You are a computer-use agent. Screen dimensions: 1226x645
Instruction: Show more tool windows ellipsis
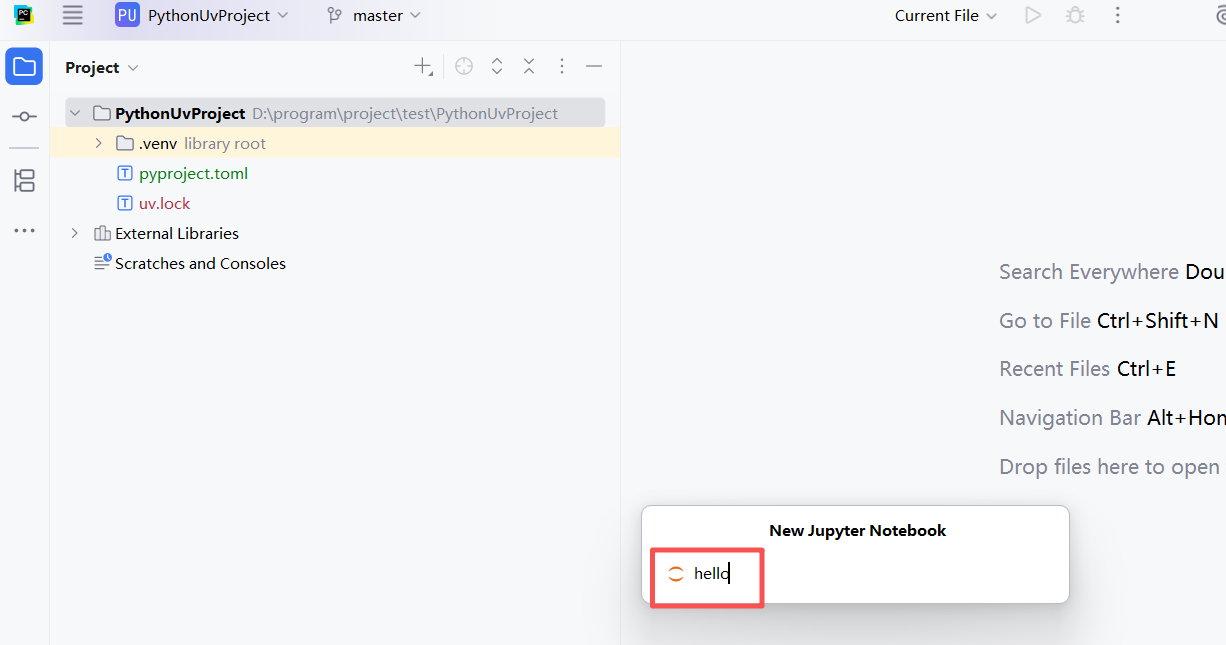[x=24, y=231]
